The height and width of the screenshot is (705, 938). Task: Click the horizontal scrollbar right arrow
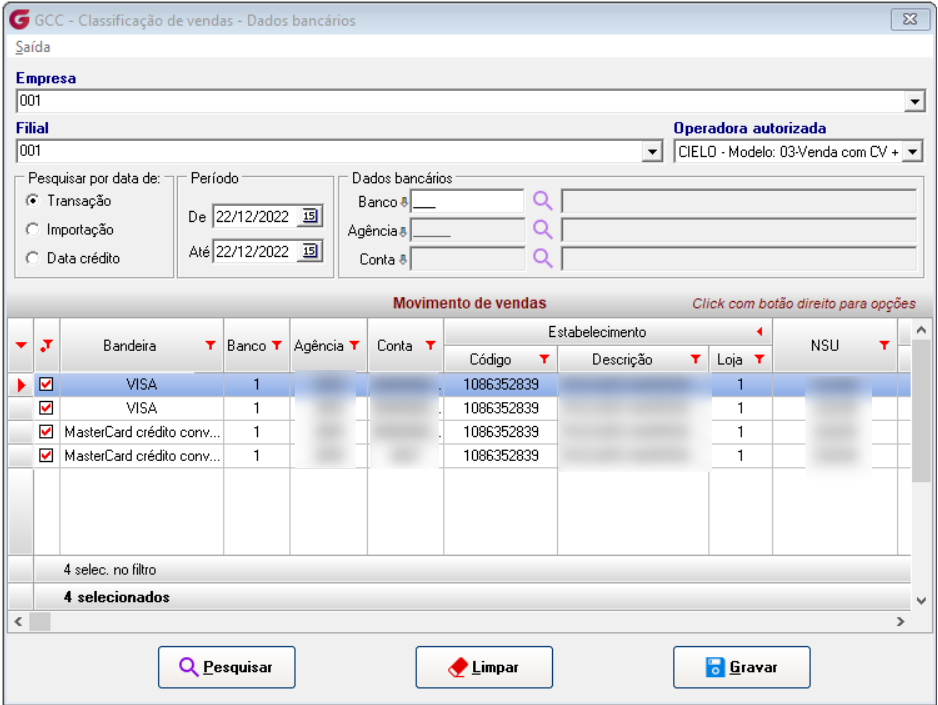pyautogui.click(x=901, y=622)
